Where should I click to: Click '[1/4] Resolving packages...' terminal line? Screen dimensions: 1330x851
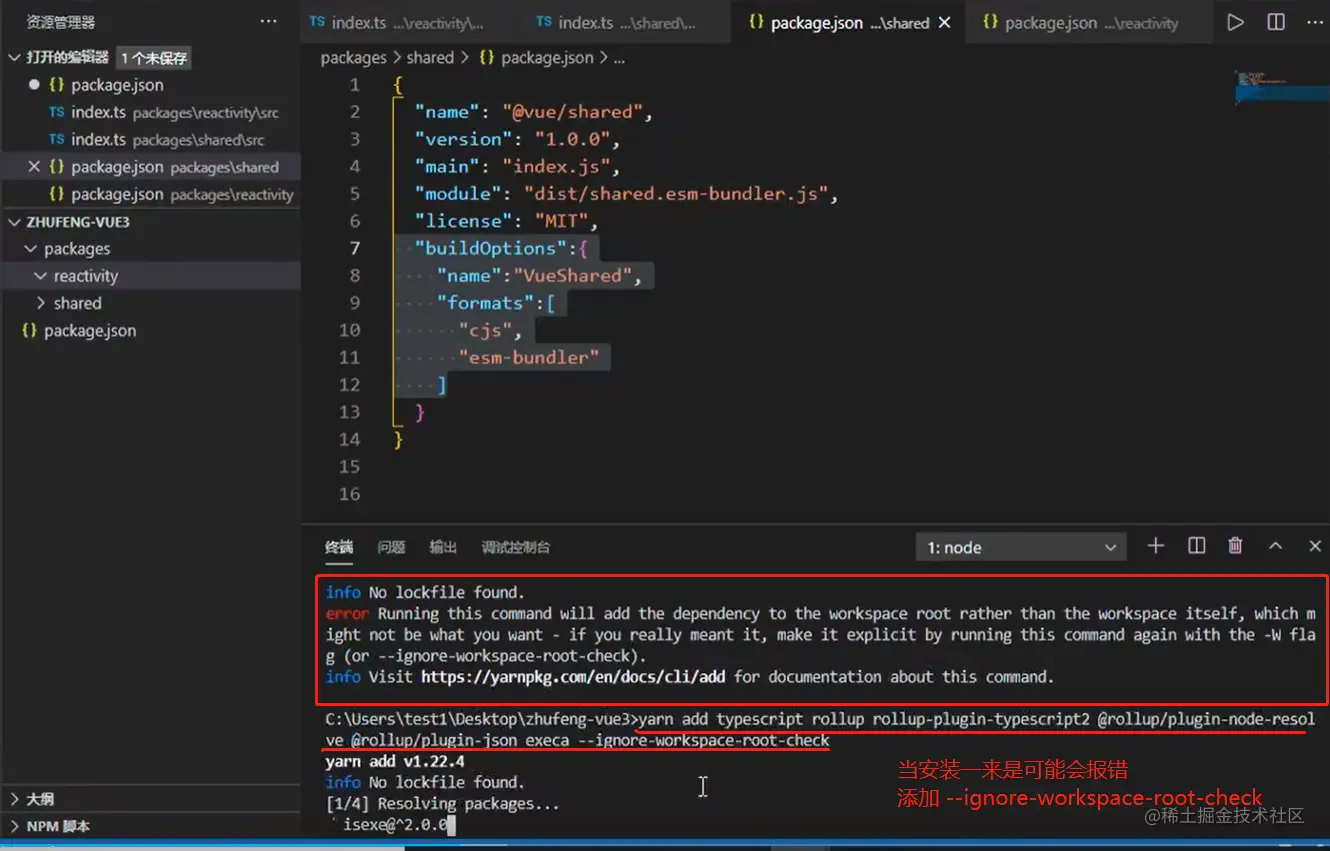(x=442, y=804)
